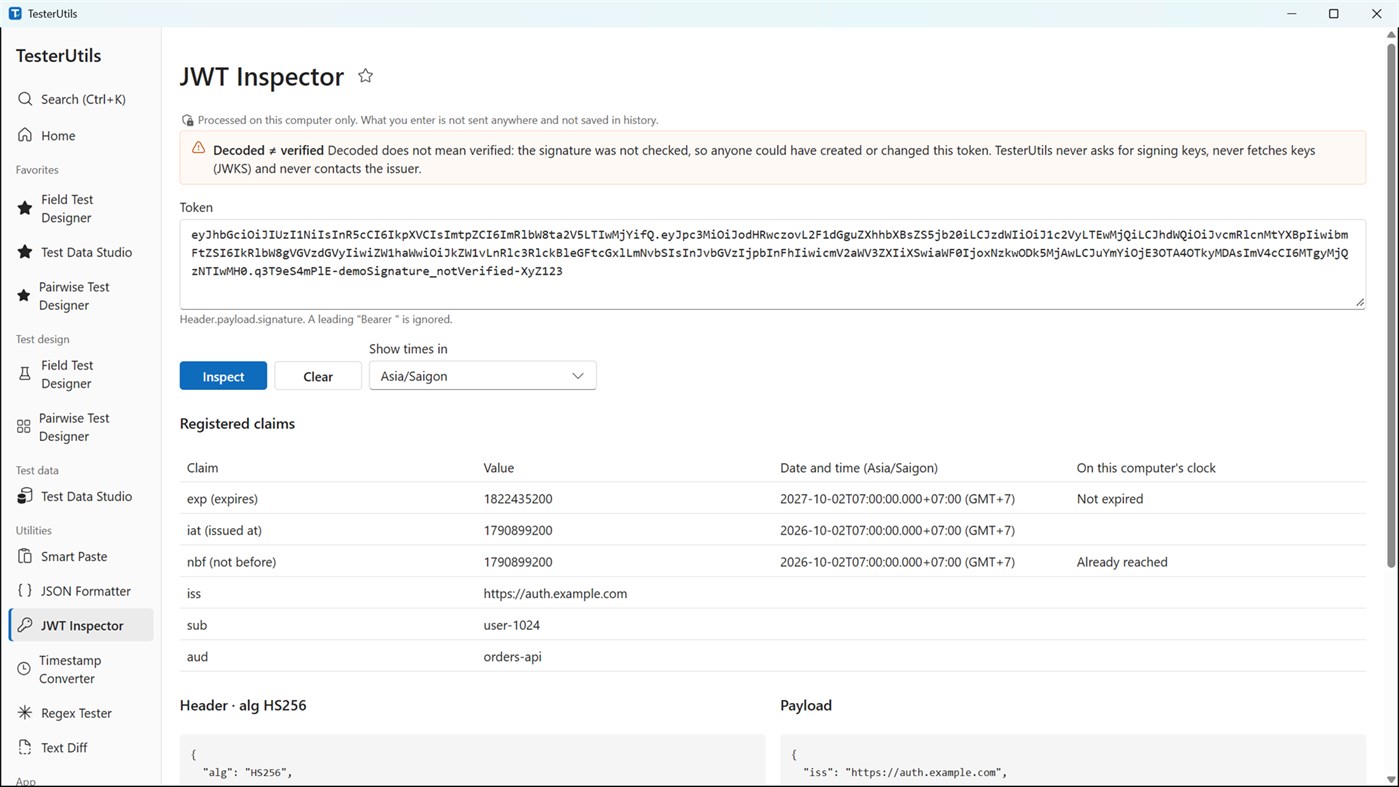This screenshot has height=787, width=1399.
Task: Click the iss value https://auth.example.com
Action: [555, 593]
